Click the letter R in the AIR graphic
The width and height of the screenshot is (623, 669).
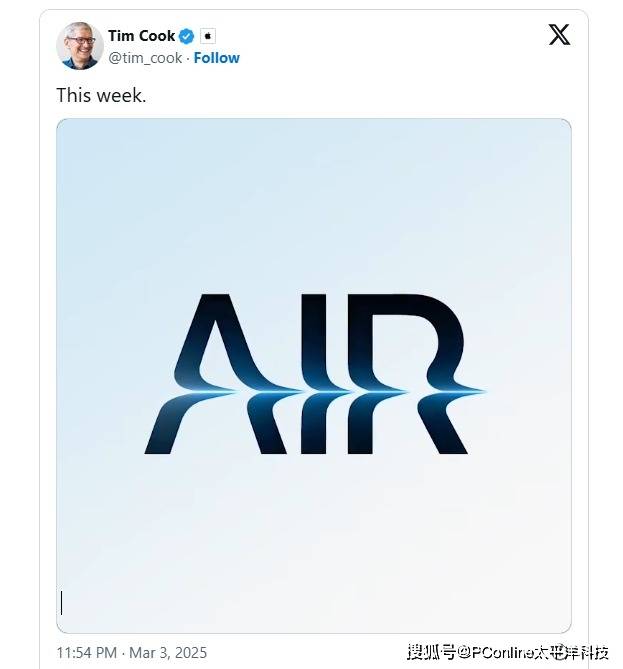(x=410, y=374)
